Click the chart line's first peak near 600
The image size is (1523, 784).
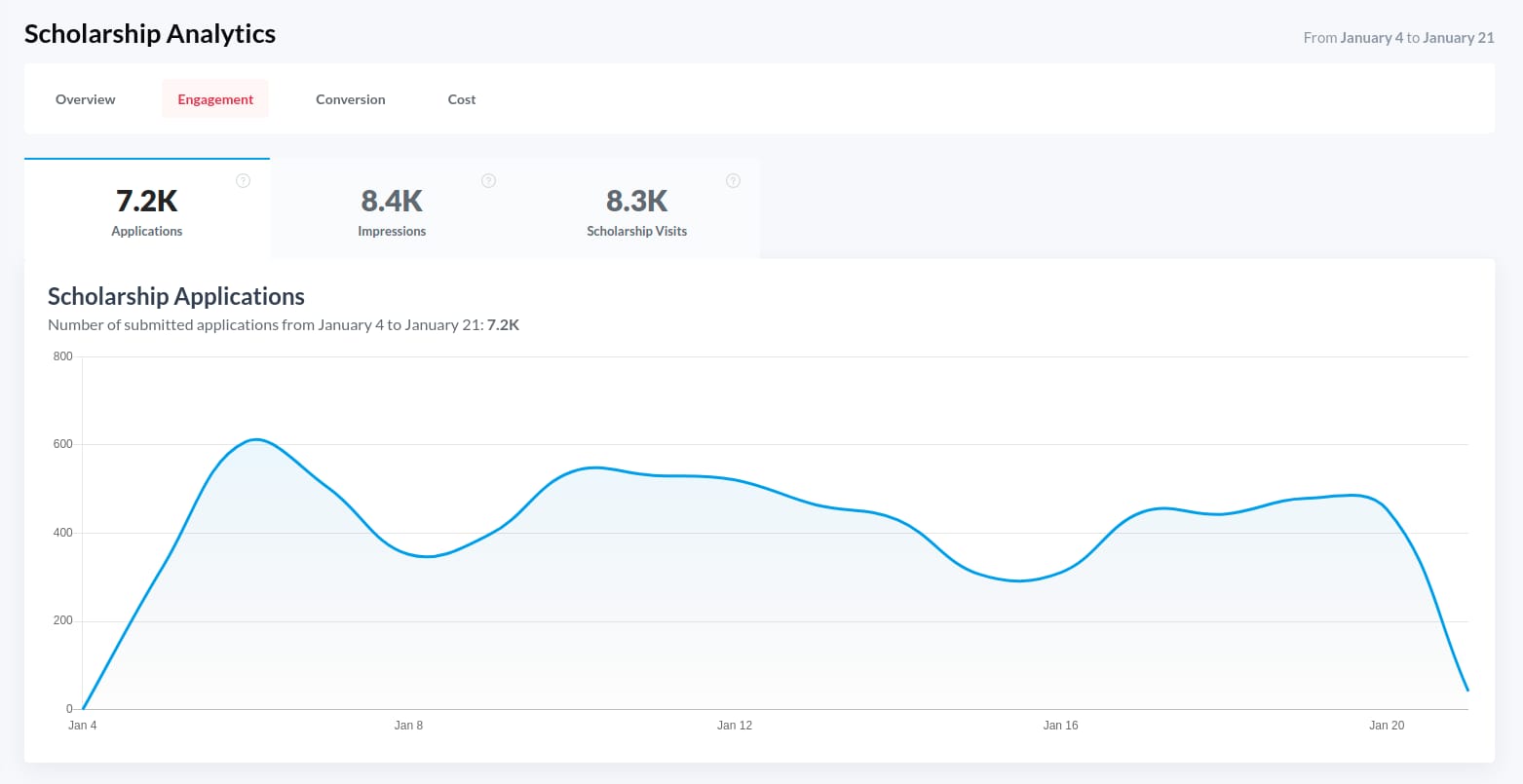click(255, 439)
